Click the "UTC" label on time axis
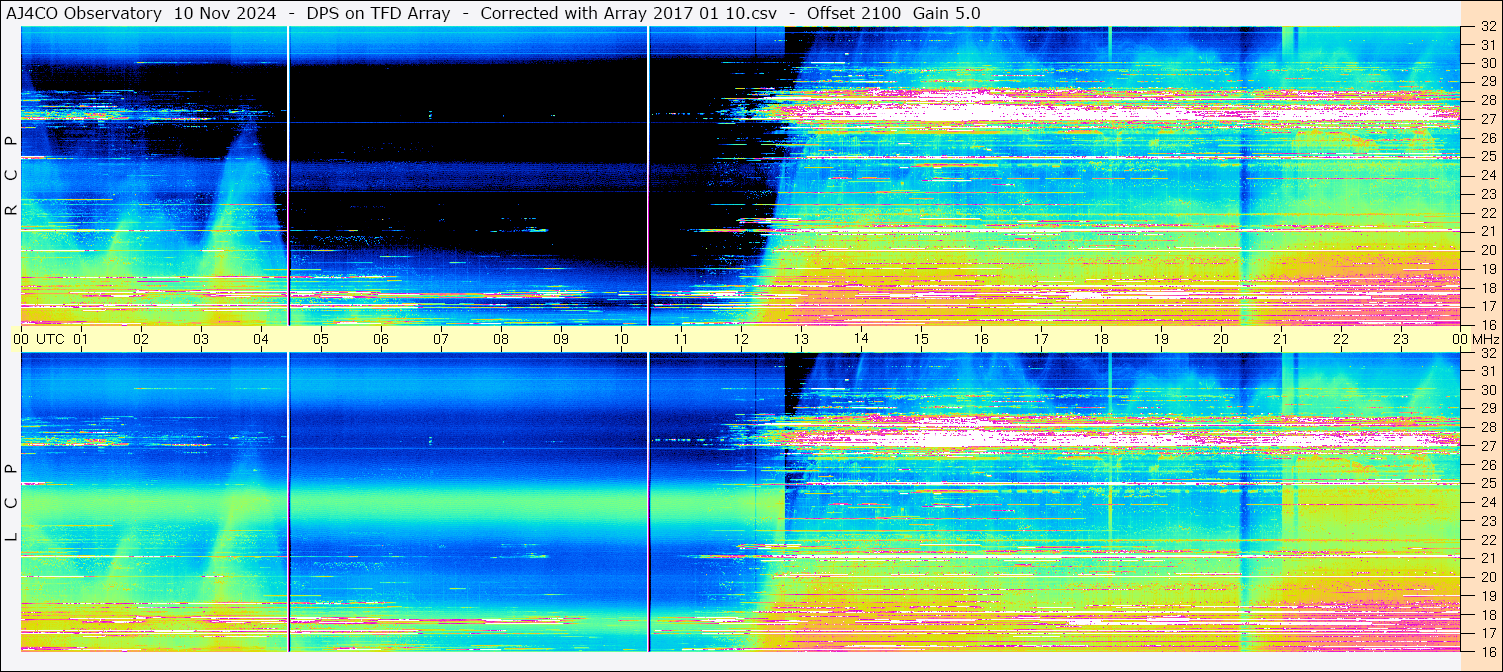Screen dimensions: 1503x672 click(x=51, y=339)
